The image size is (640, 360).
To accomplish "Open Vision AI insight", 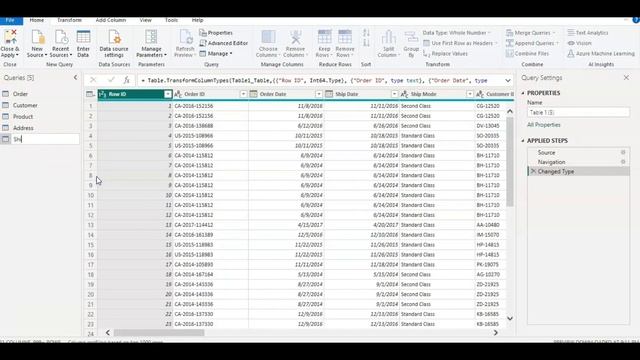I will tap(579, 43).
